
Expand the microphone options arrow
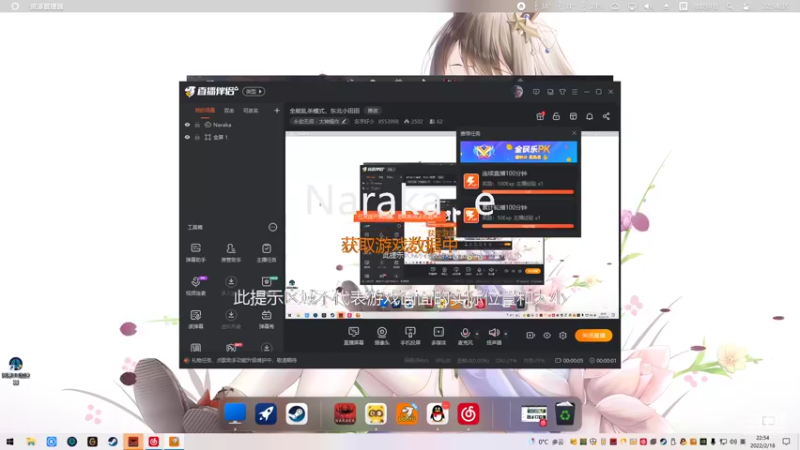[x=477, y=334]
